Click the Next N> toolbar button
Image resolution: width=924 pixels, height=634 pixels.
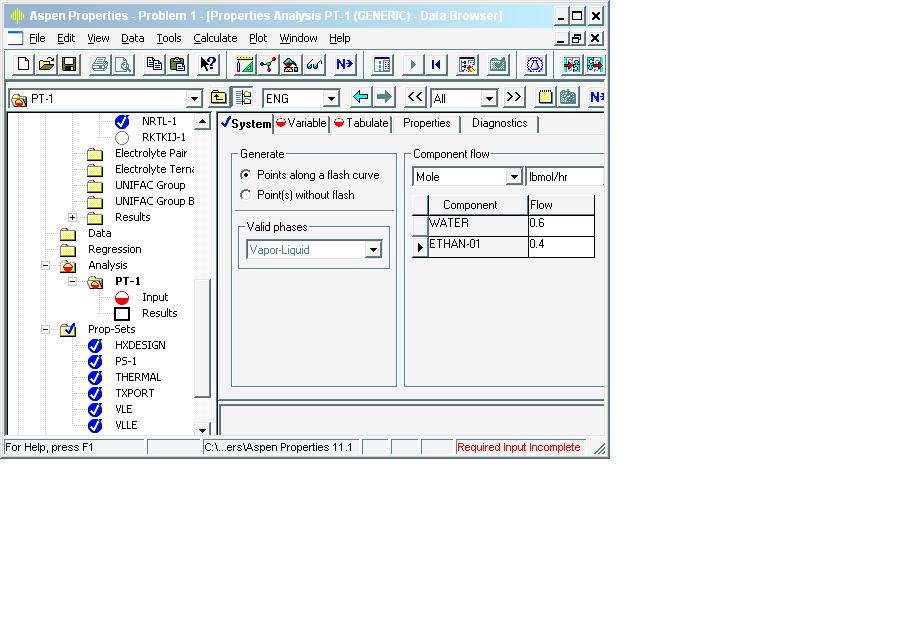pyautogui.click(x=345, y=65)
